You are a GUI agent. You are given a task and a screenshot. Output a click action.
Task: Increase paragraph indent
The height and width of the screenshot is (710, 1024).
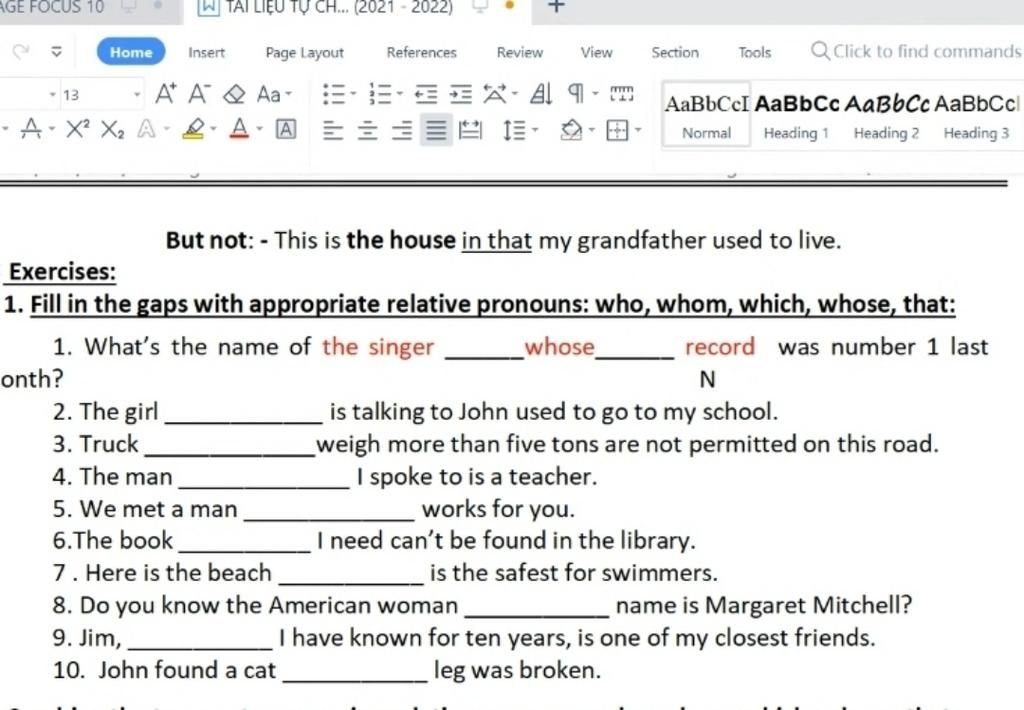click(460, 94)
